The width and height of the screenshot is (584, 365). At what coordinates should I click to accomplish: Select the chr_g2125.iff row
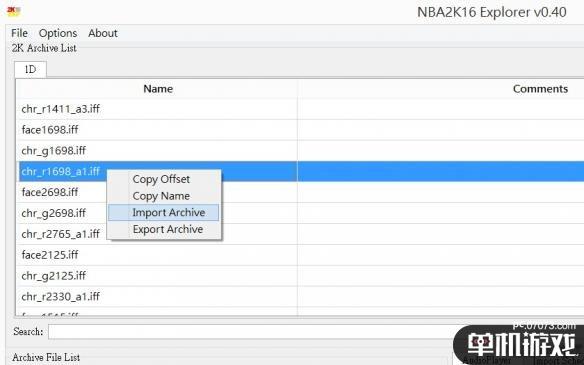click(x=300, y=276)
